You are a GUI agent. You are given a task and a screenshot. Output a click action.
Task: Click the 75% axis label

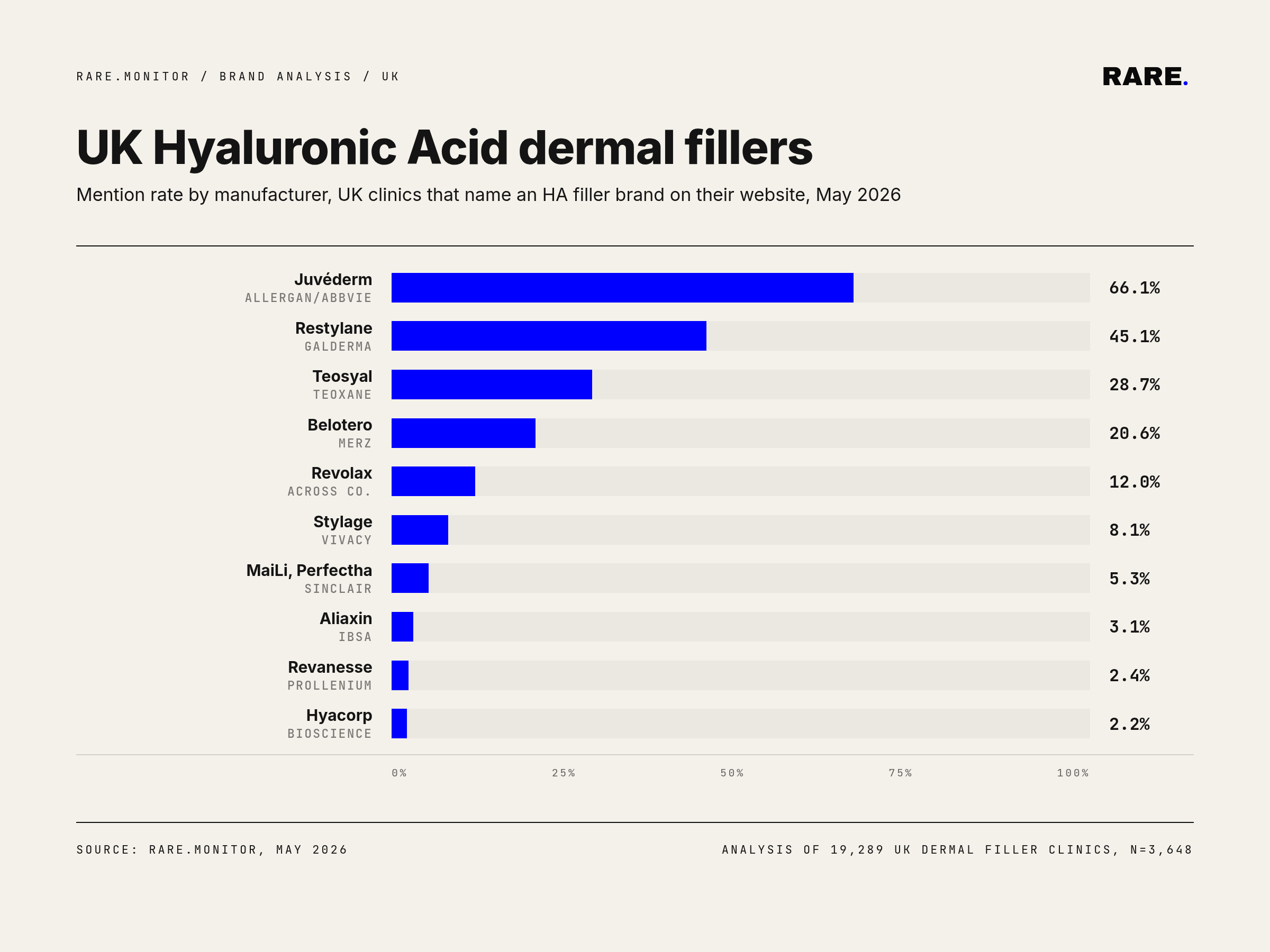tap(900, 774)
